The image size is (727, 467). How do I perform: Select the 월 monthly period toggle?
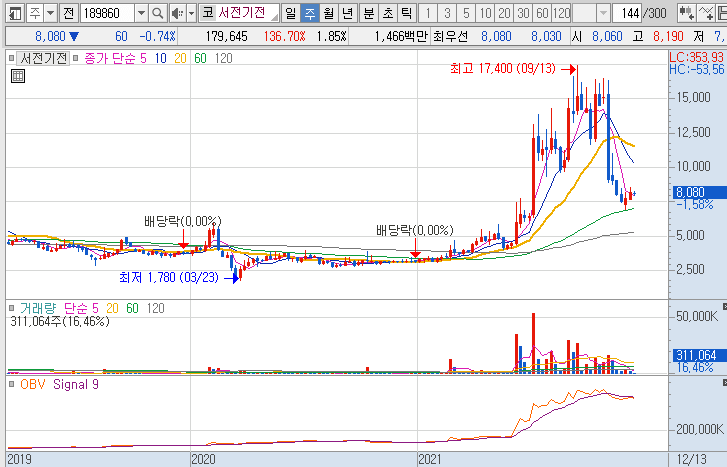(x=329, y=13)
